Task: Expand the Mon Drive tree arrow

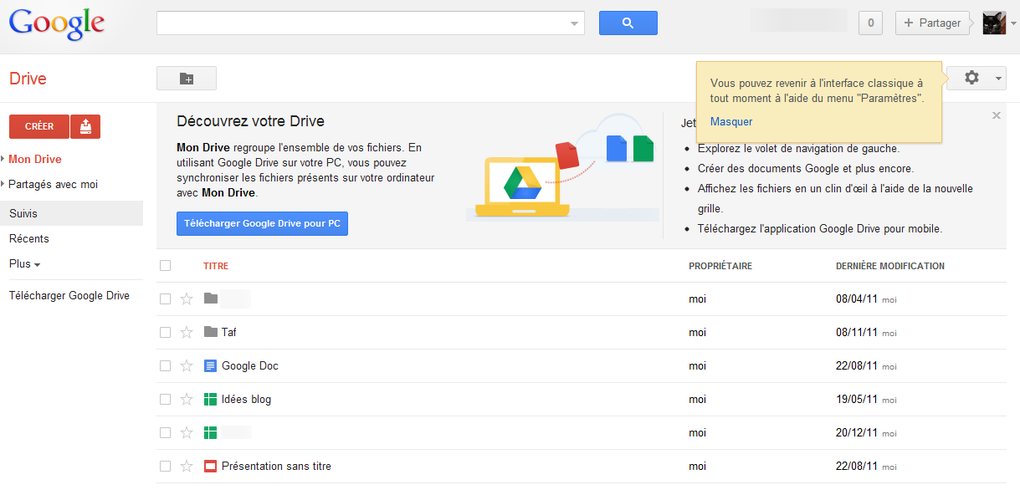Action: (3, 159)
